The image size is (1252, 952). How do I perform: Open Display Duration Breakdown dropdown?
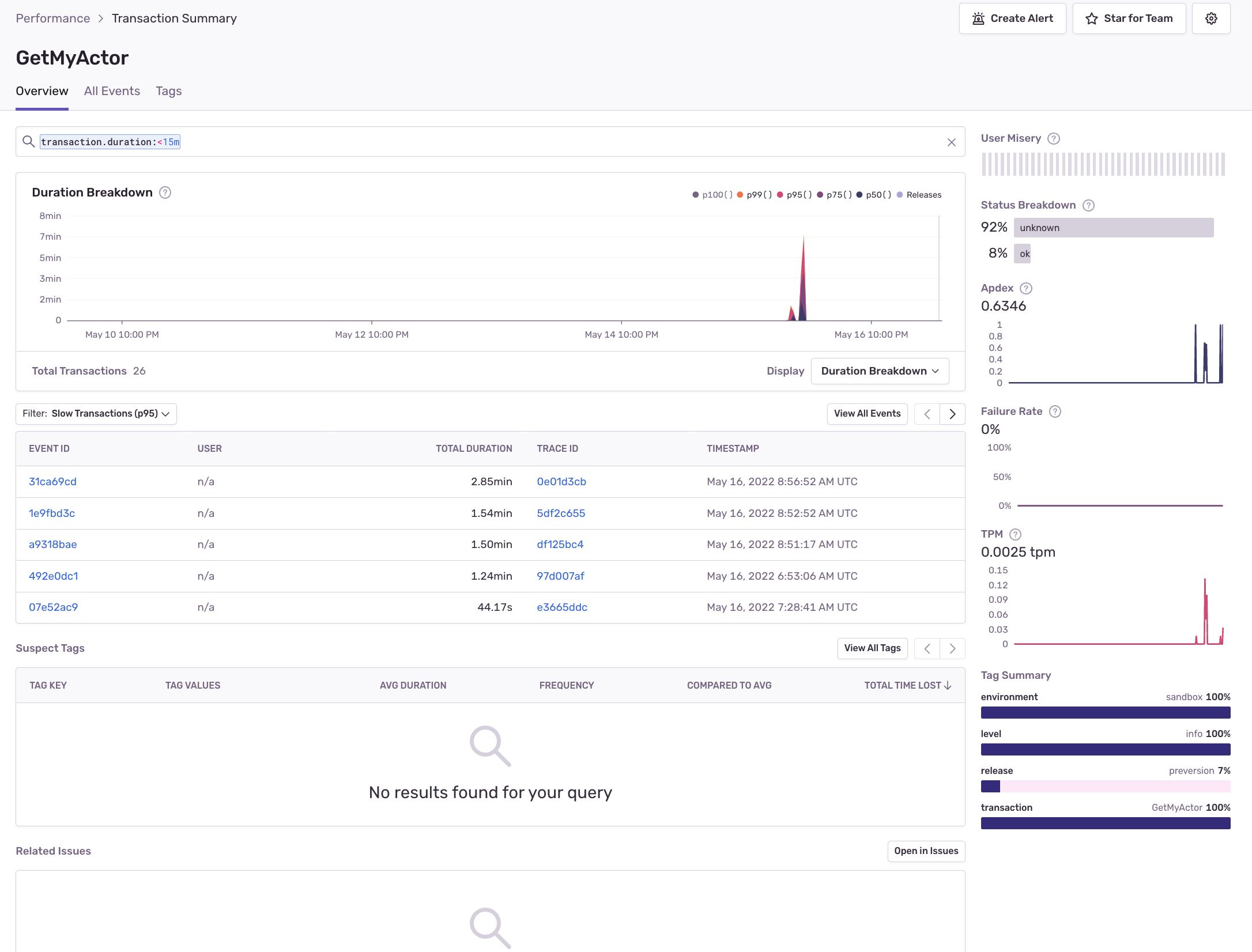coord(880,371)
